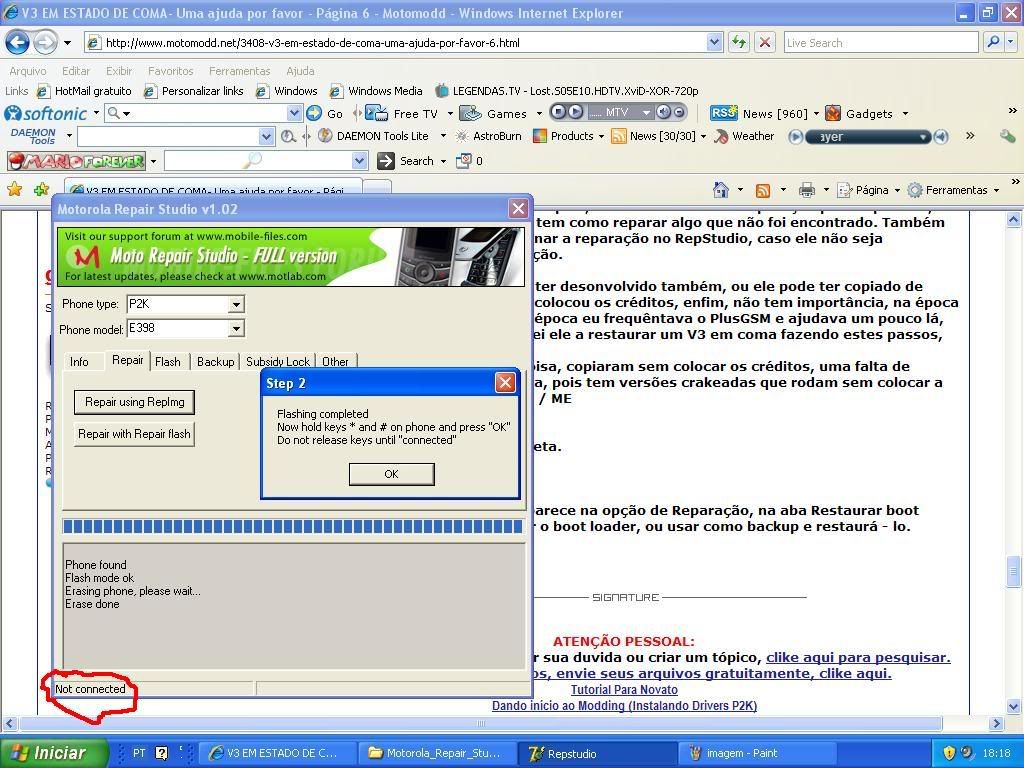Click the Dando início ao Modding link
The width and height of the screenshot is (1024, 768).
624,706
